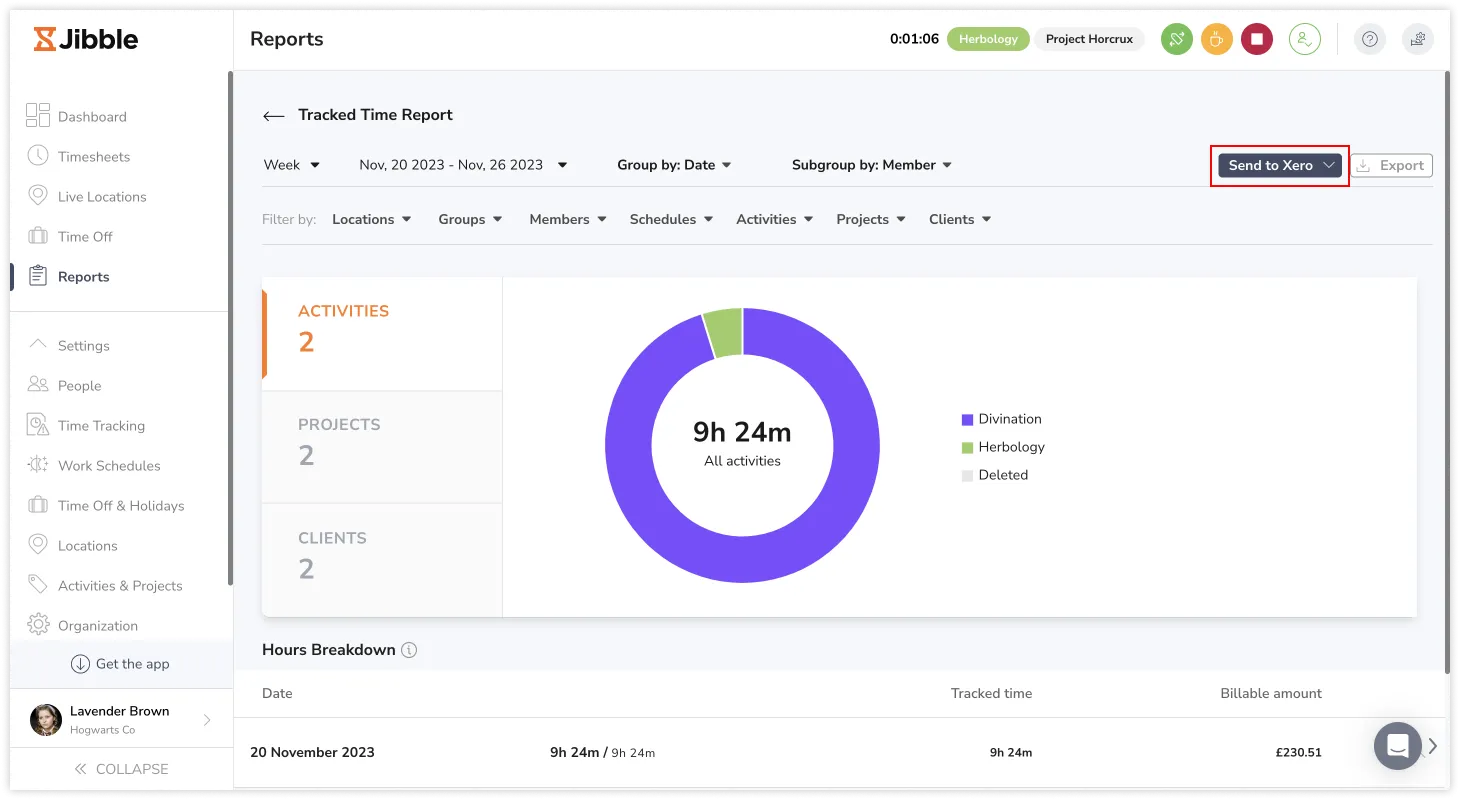Click the back arrow beside Tracked Time Report
Viewport: 1460px width, 800px height.
(x=273, y=116)
